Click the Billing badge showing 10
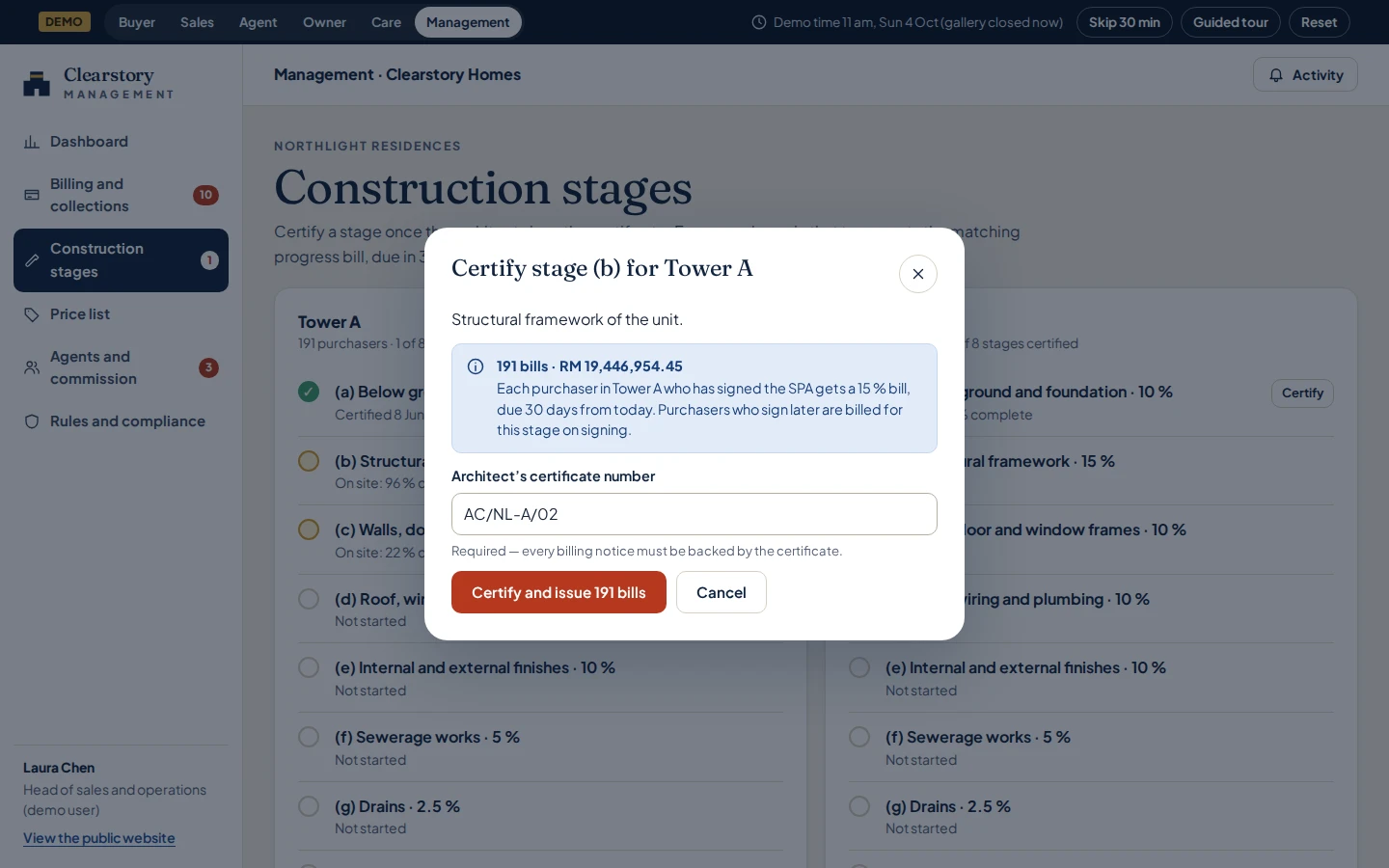The height and width of the screenshot is (868, 1389). click(x=205, y=195)
